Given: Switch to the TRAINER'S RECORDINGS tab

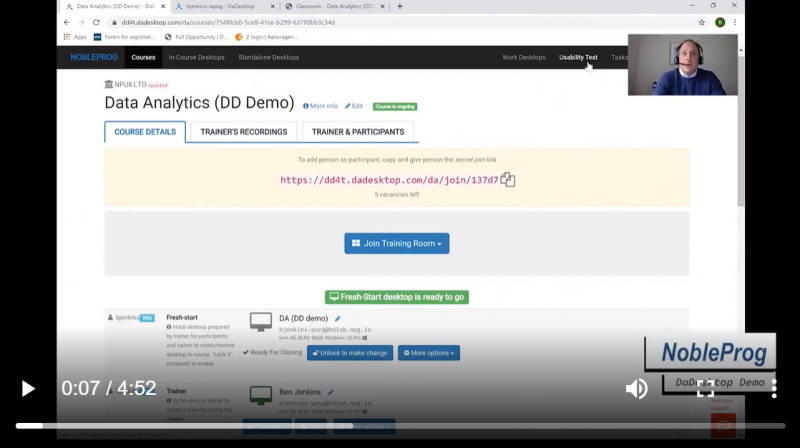Looking at the screenshot, I should (x=244, y=132).
